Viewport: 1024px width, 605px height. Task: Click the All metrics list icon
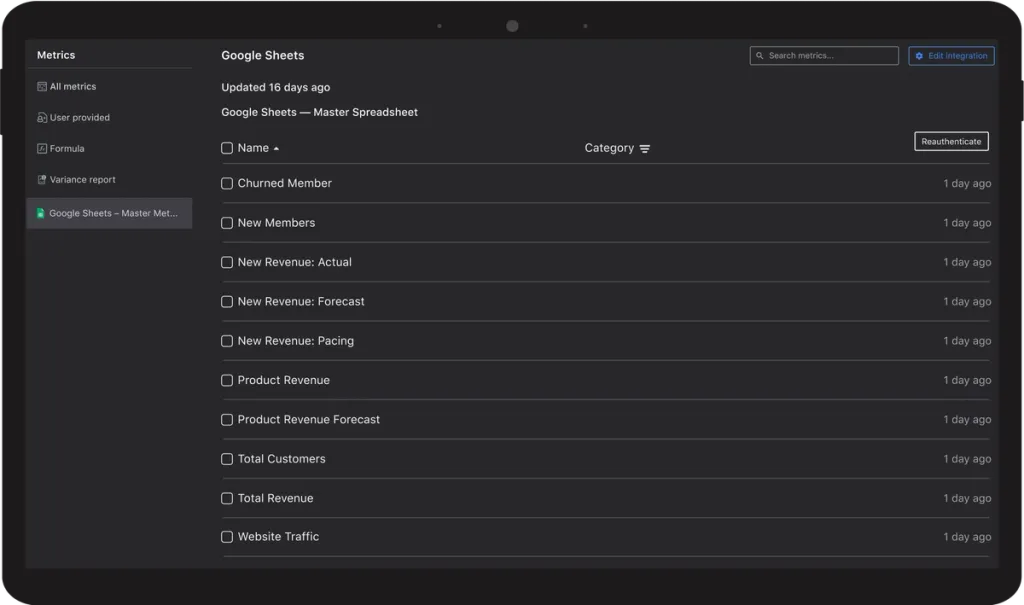pos(42,86)
